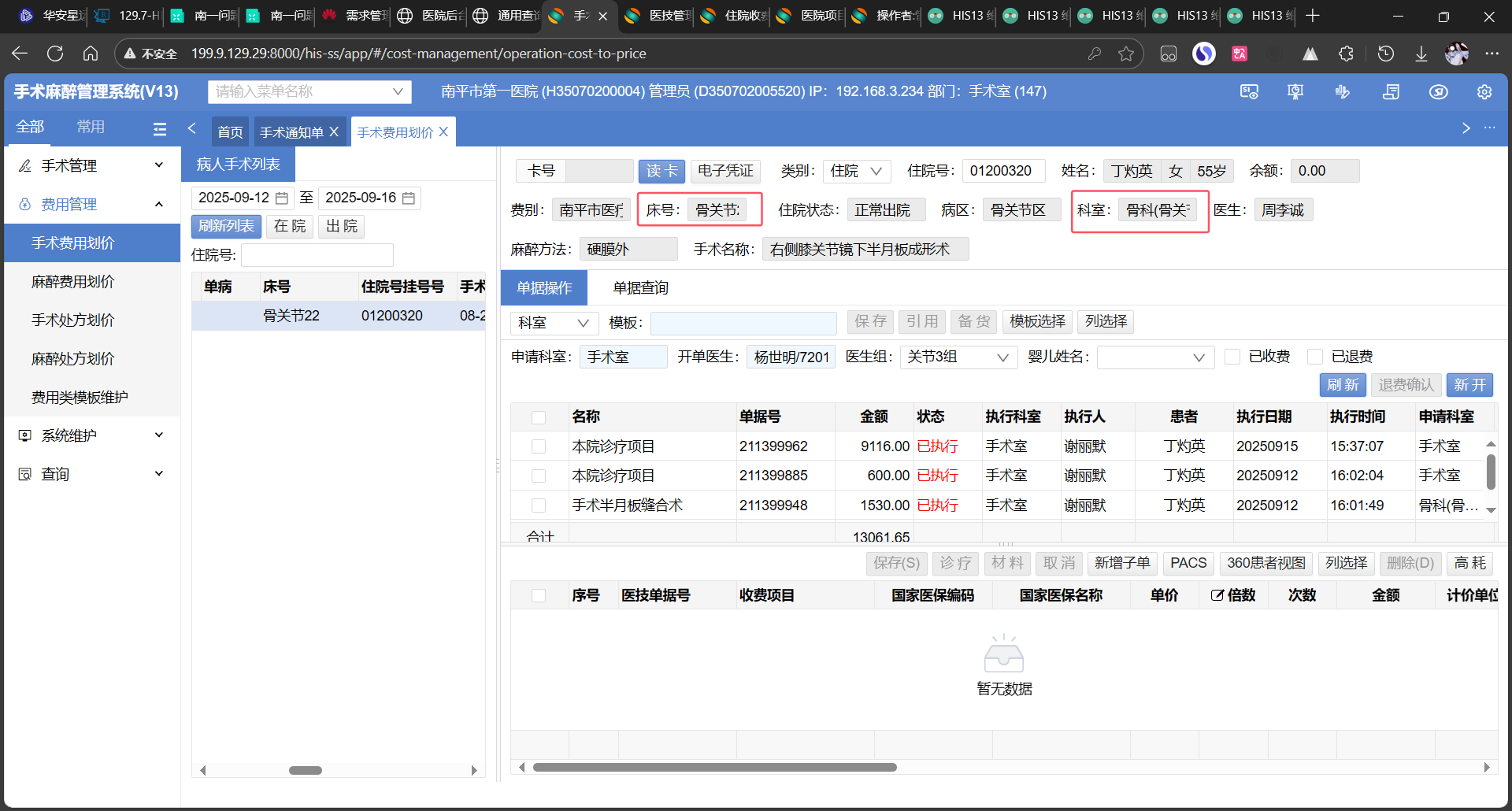Click the receipt document icon in header
This screenshot has width=1512, height=811.
point(1391,92)
